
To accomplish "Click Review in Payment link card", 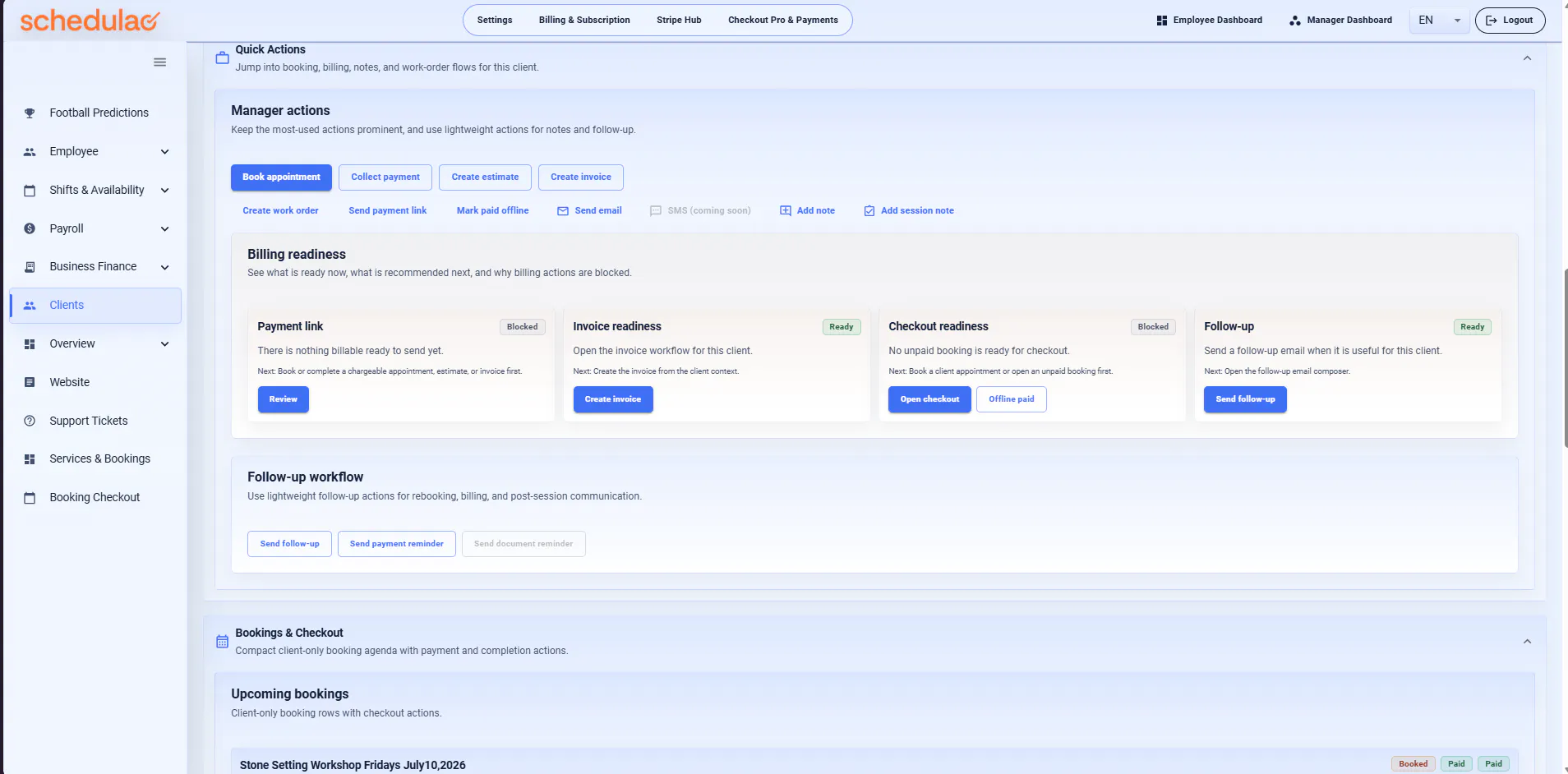I will pos(284,399).
